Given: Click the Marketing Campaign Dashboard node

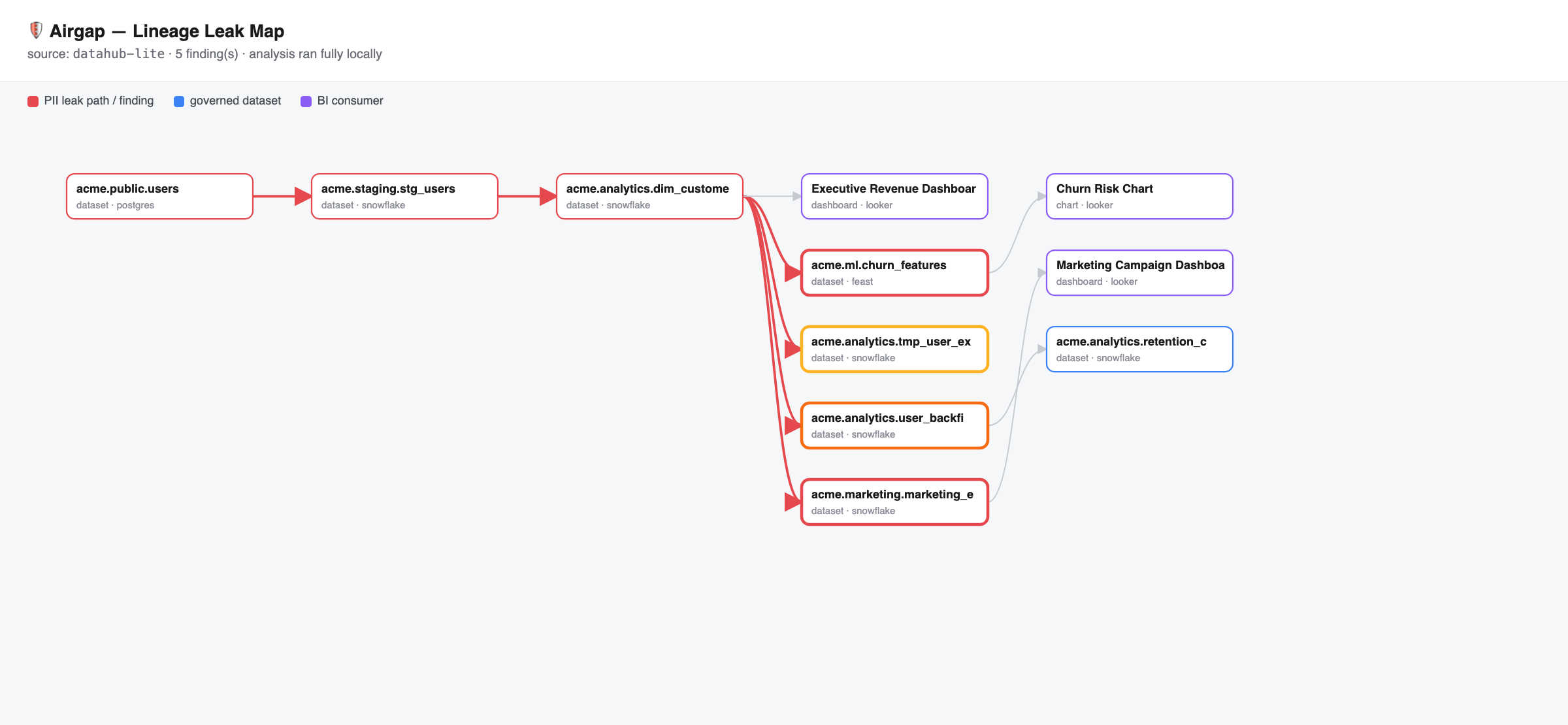Looking at the screenshot, I should [x=1139, y=272].
